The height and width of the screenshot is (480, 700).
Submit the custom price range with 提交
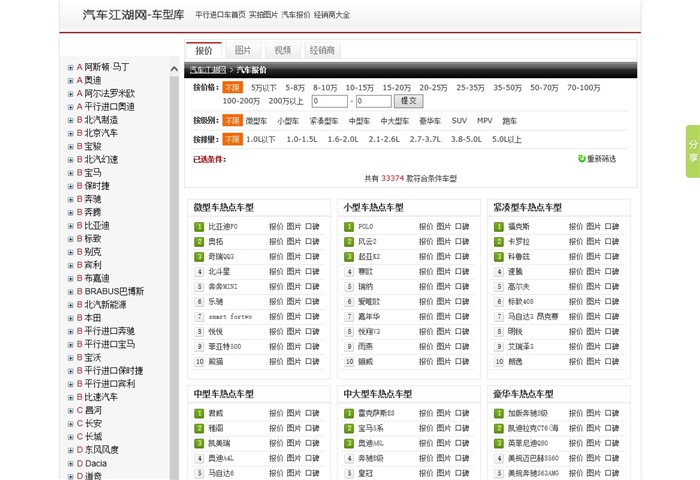[408, 101]
